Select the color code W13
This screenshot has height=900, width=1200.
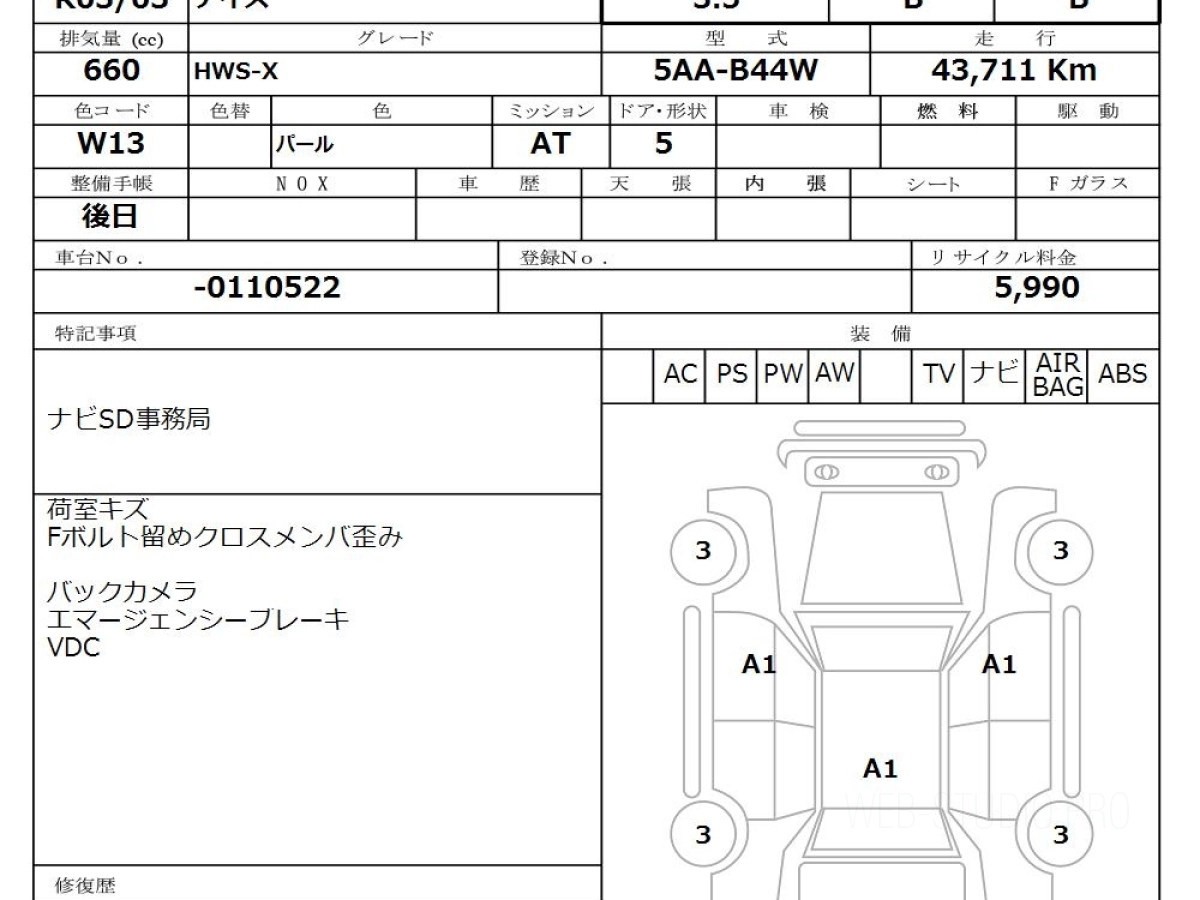(x=110, y=144)
